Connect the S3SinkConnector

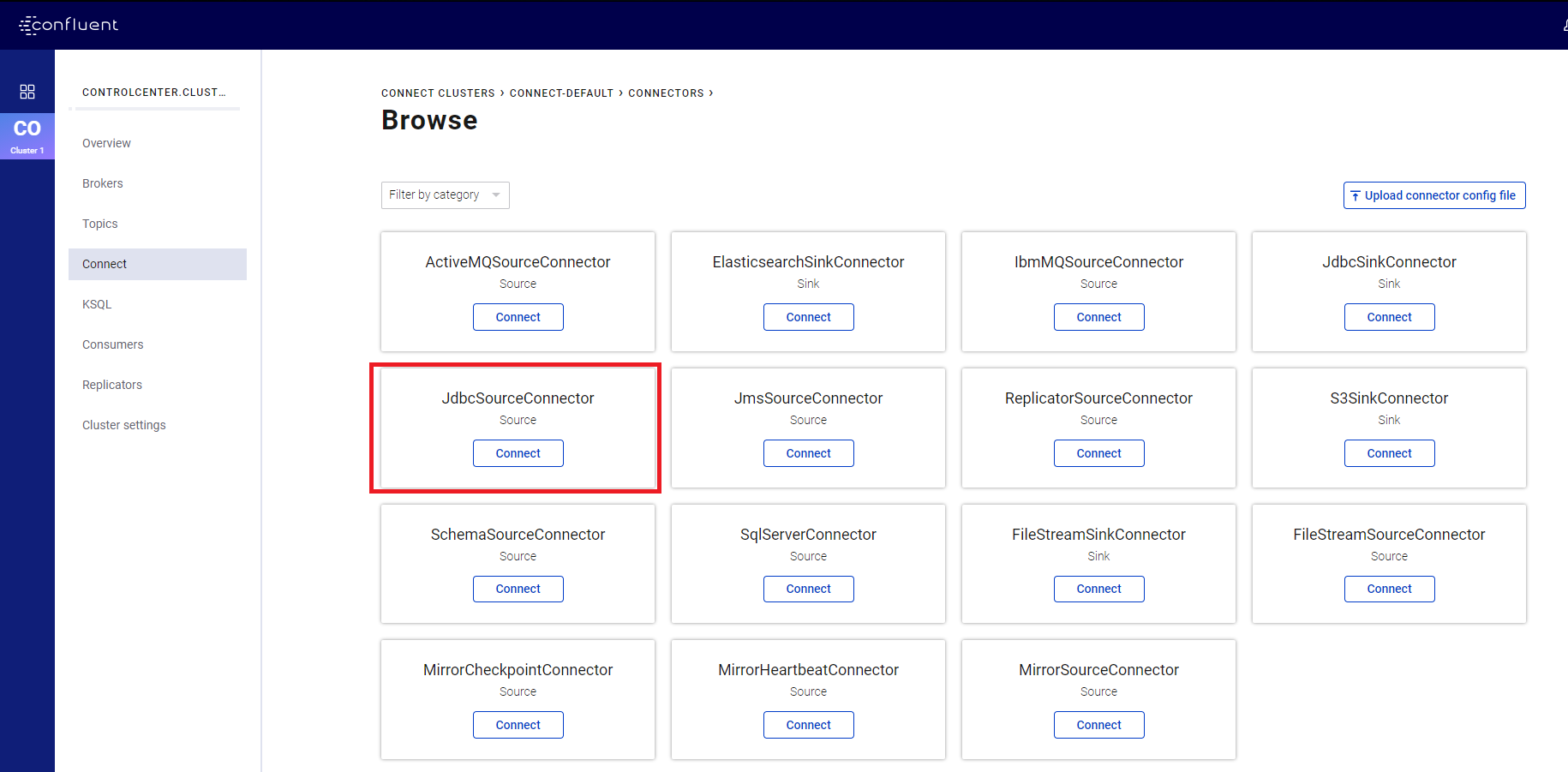(1389, 453)
